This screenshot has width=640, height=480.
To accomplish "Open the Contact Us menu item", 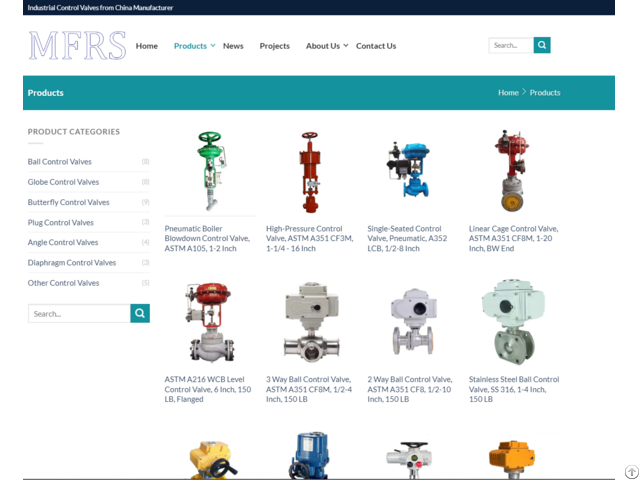I will 376,46.
